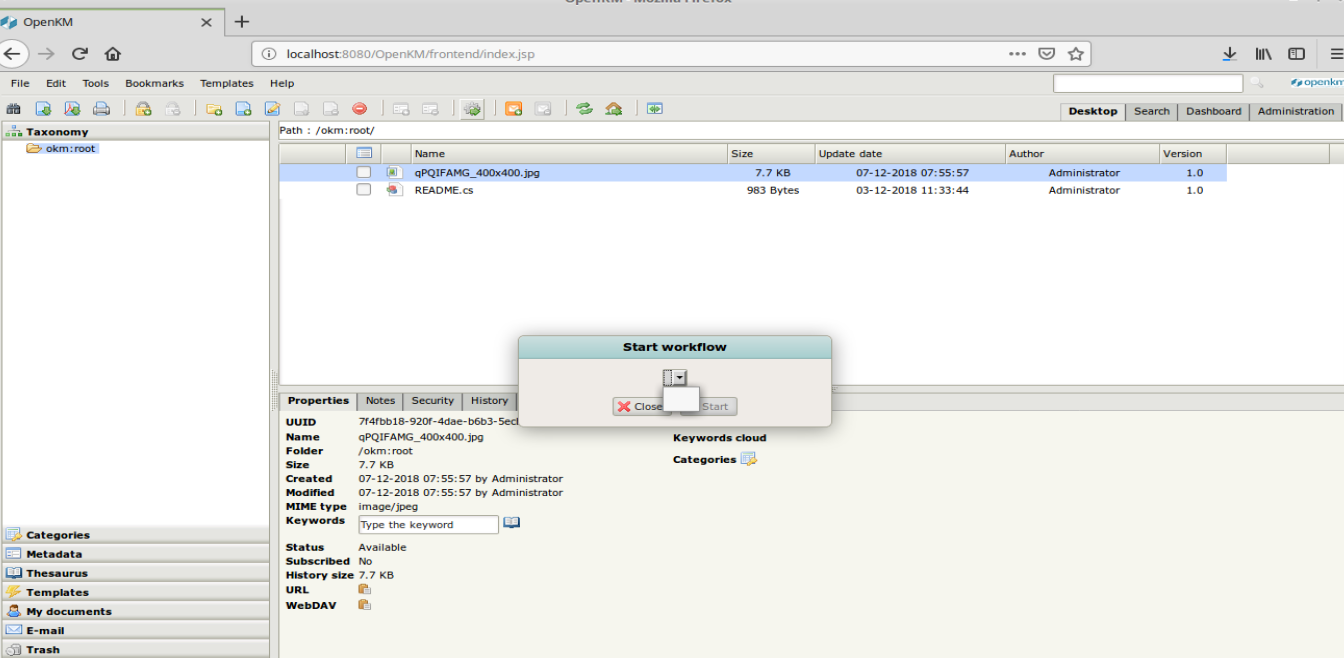The image size is (1344, 658).
Task: Click the Type the keyword input field
Action: pyautogui.click(x=428, y=525)
